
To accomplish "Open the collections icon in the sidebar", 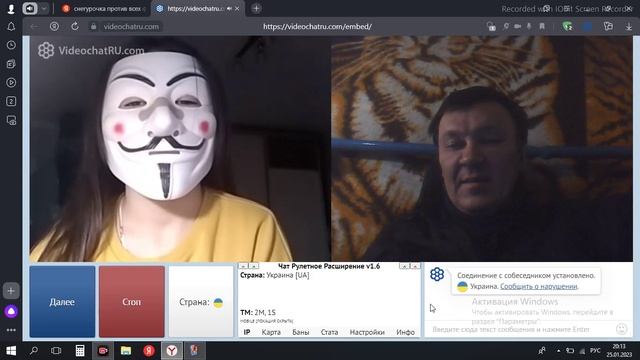I will click(11, 64).
